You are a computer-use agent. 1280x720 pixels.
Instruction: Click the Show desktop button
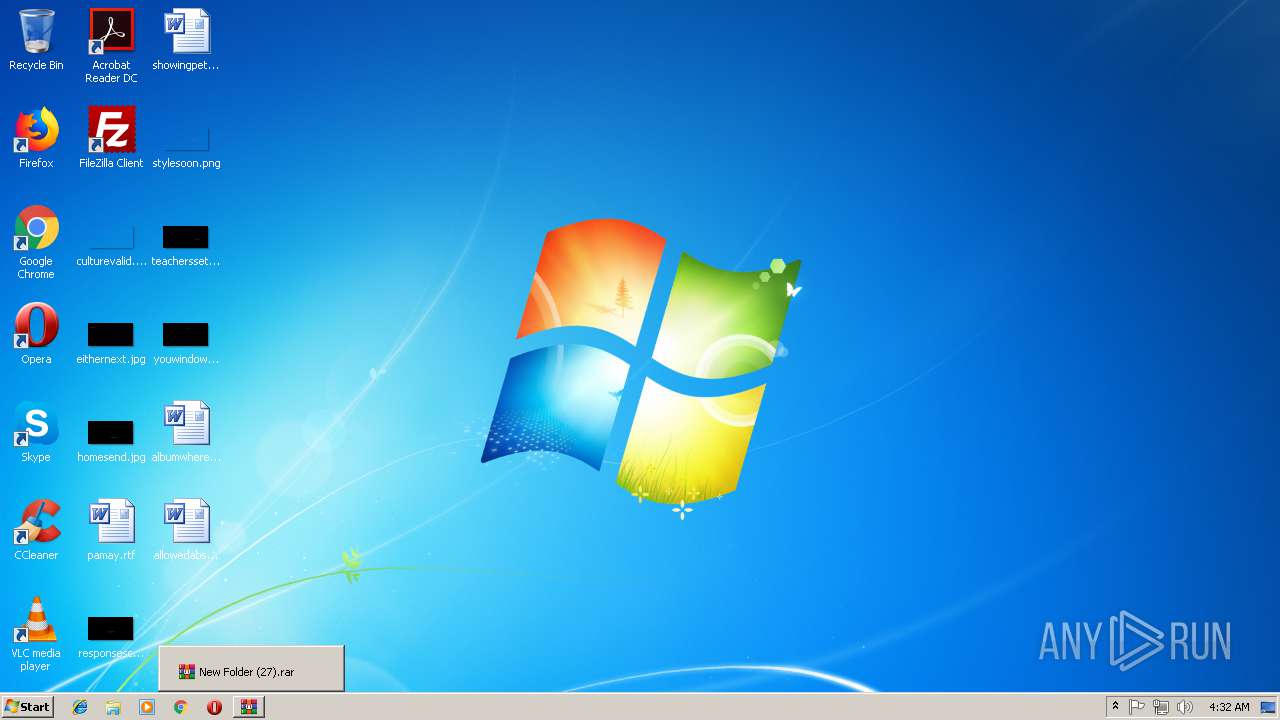click(x=1268, y=707)
